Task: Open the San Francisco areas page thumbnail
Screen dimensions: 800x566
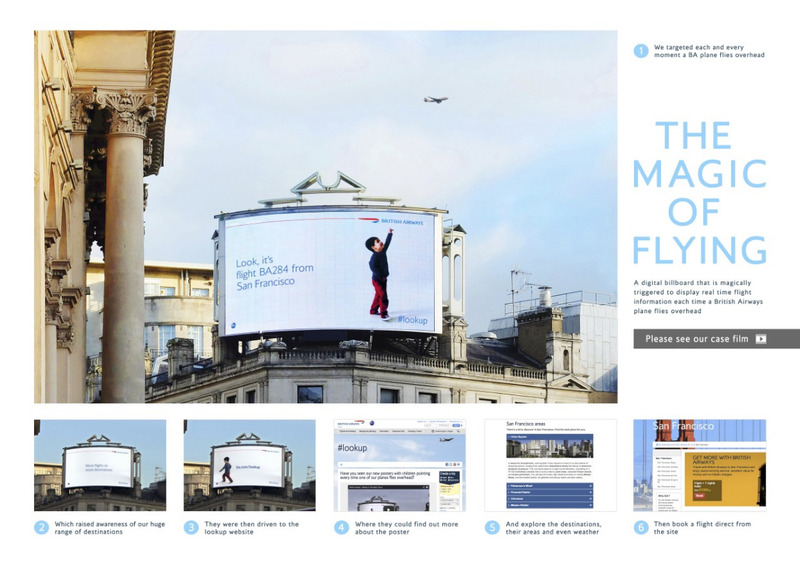Action: (549, 465)
